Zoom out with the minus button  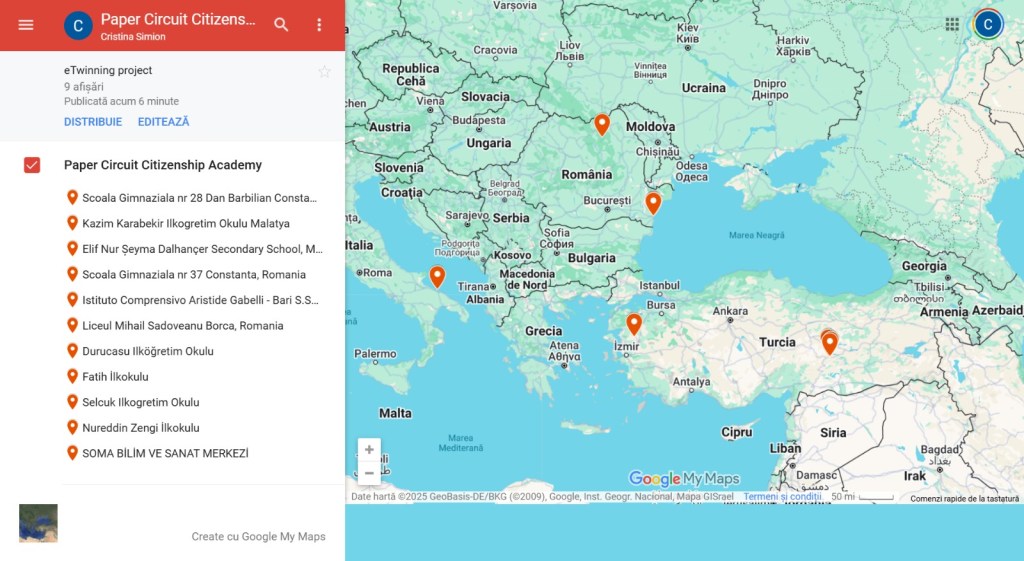[369, 473]
